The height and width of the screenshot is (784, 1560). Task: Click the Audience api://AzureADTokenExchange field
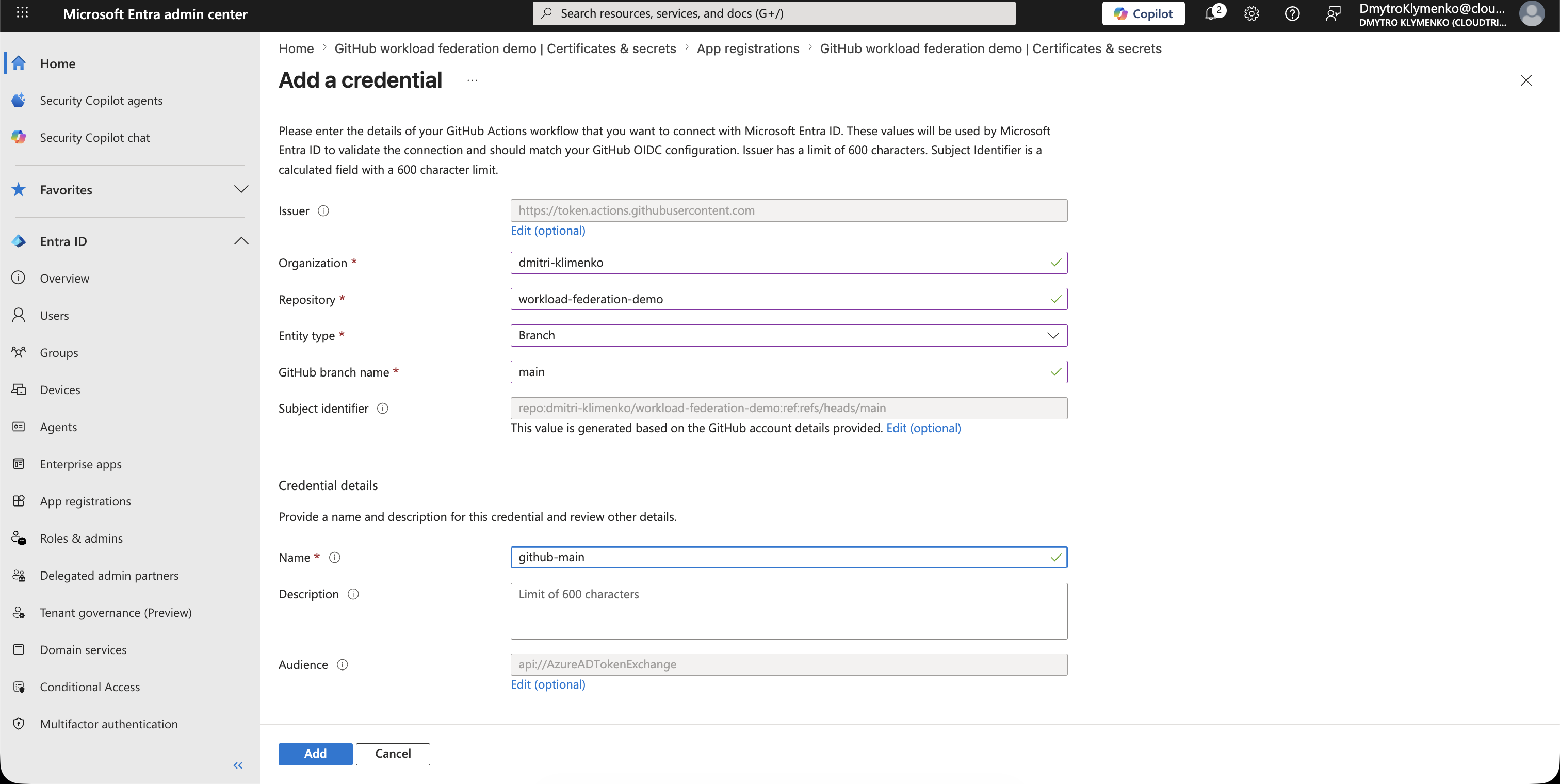point(788,664)
